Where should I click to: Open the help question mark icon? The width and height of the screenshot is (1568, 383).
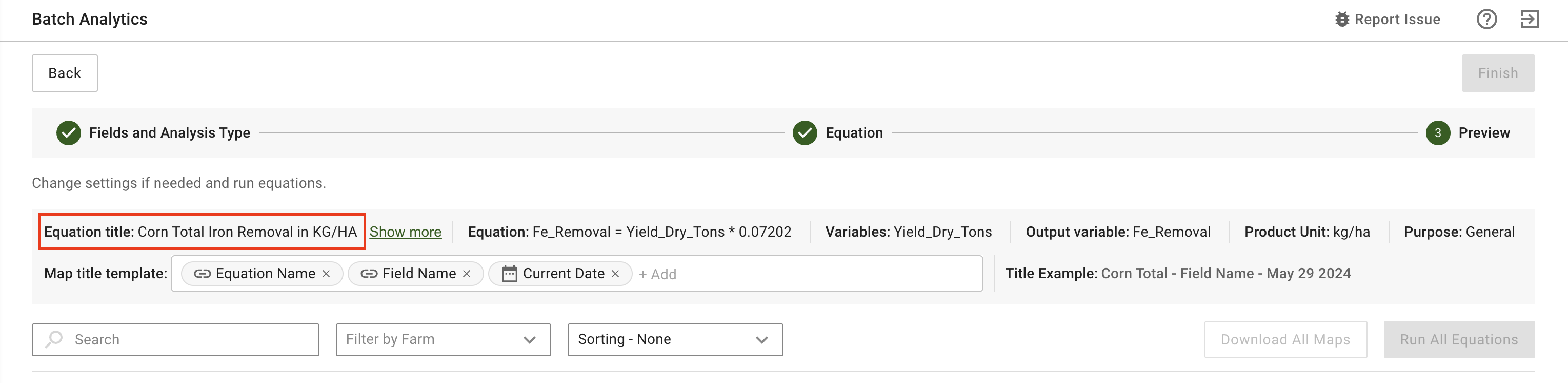tap(1486, 20)
